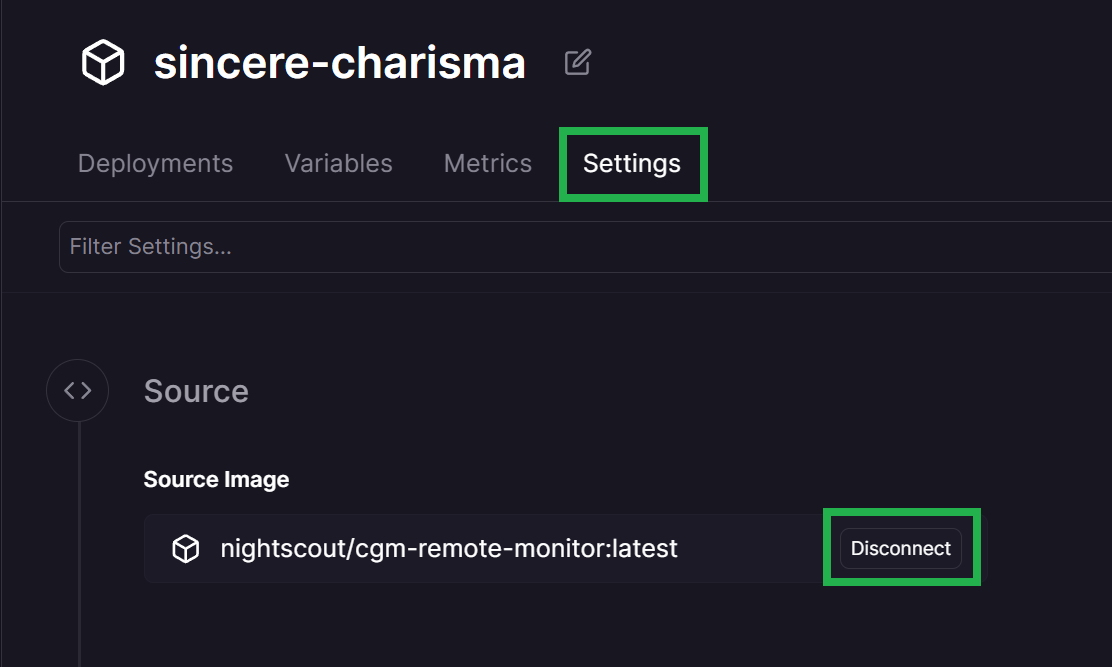Open the Metrics tab
This screenshot has width=1112, height=667.
click(488, 164)
